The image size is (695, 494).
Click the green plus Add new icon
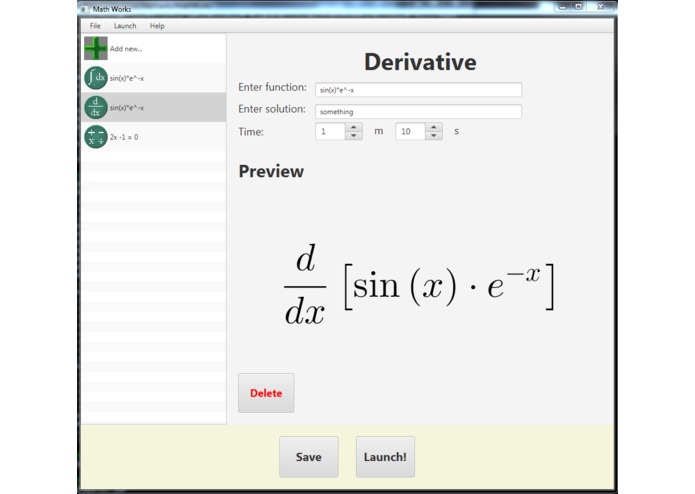(x=96, y=48)
